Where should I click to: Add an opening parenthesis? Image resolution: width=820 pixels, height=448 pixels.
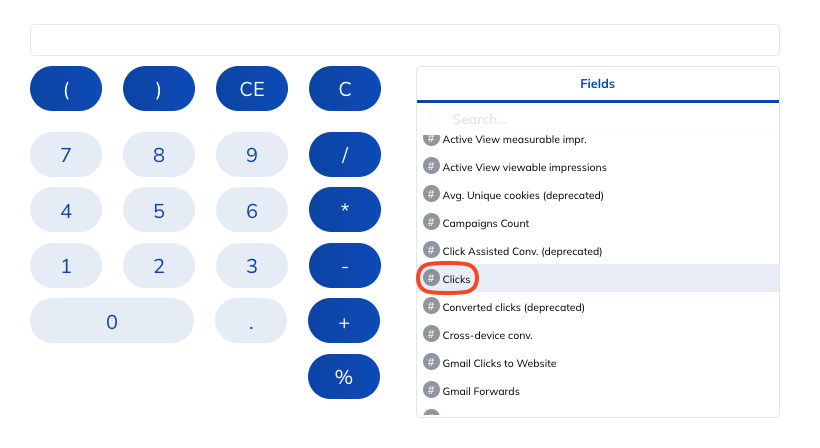pos(66,89)
